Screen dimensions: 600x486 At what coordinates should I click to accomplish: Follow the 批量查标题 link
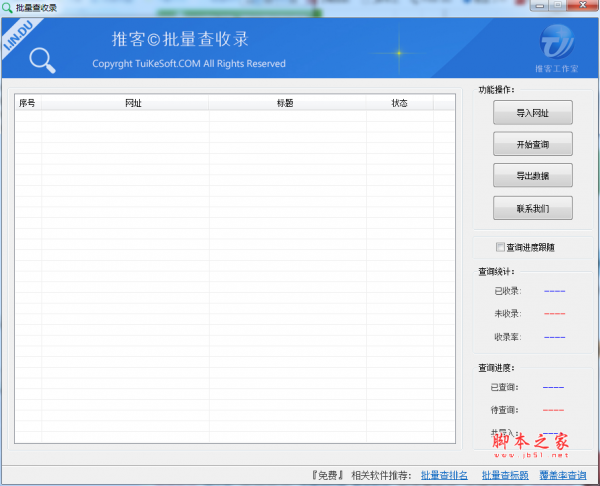click(x=505, y=475)
